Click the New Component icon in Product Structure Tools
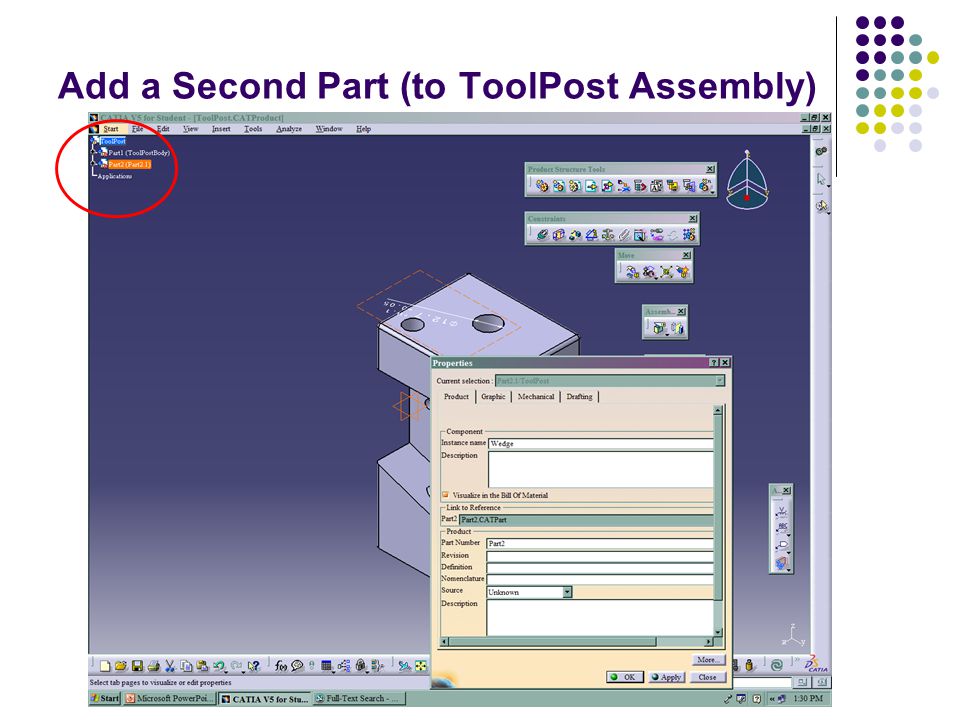 point(541,186)
